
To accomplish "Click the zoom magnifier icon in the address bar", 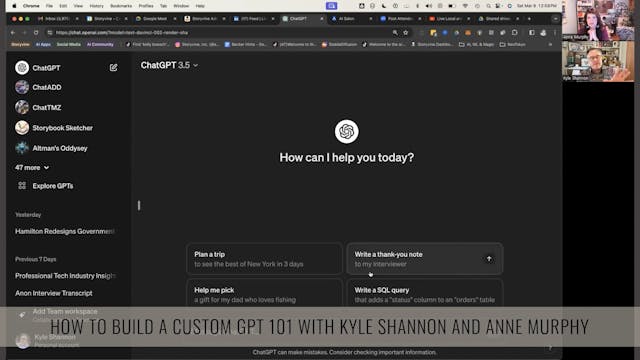I will [395, 33].
